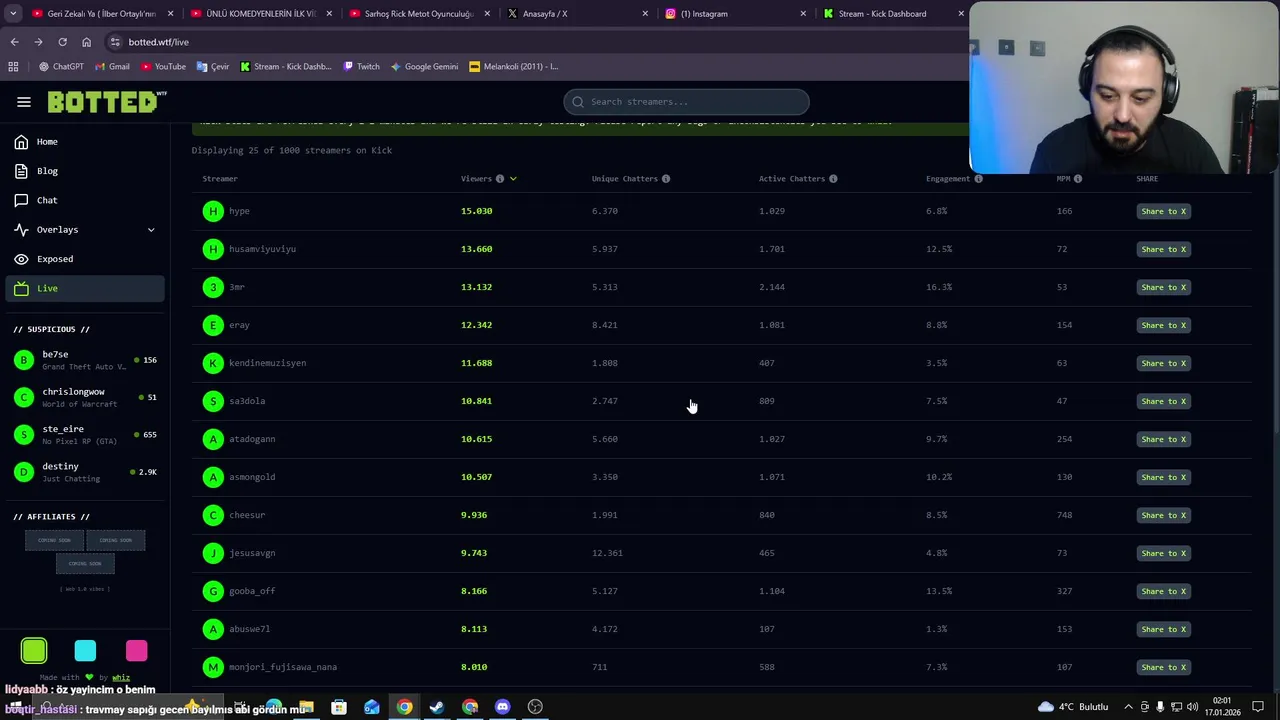Show hidden system tray icons
The height and width of the screenshot is (720, 1280).
tap(1128, 707)
